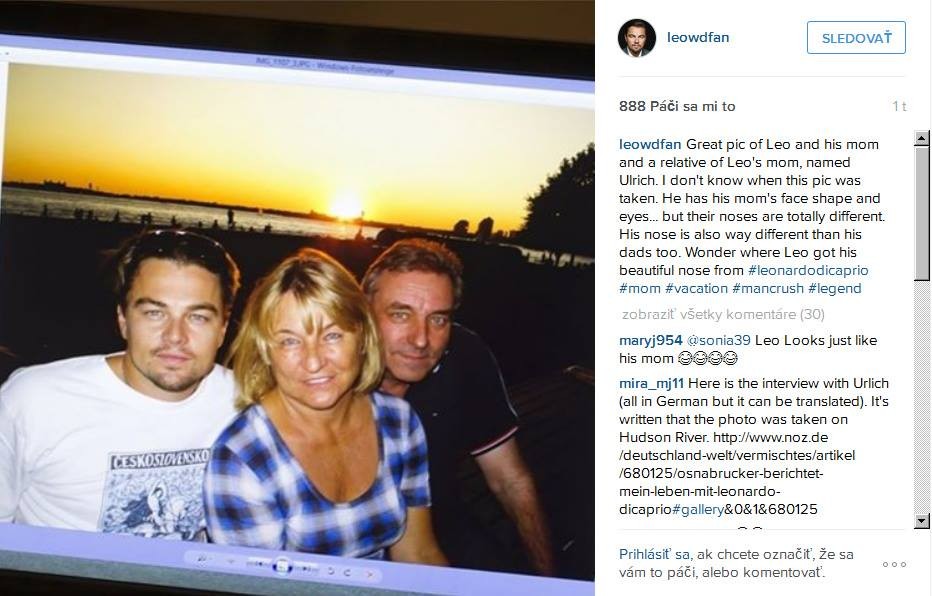The image size is (932, 596).
Task: Visit commenter mira_mj11's profile
Action: (651, 383)
